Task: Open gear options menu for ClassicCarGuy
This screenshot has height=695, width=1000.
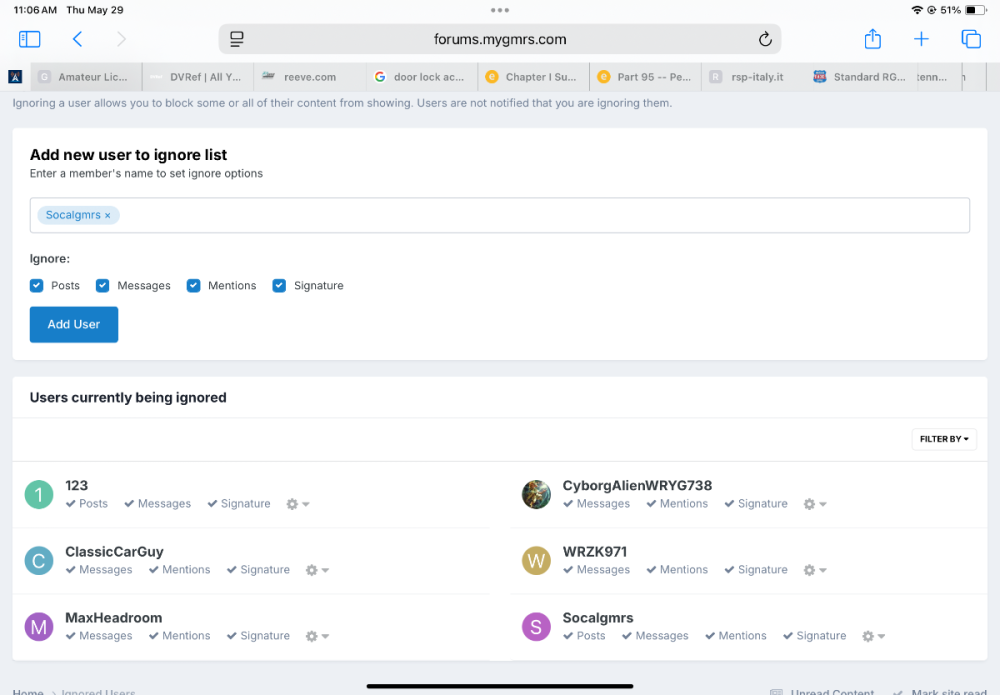Action: coord(316,570)
